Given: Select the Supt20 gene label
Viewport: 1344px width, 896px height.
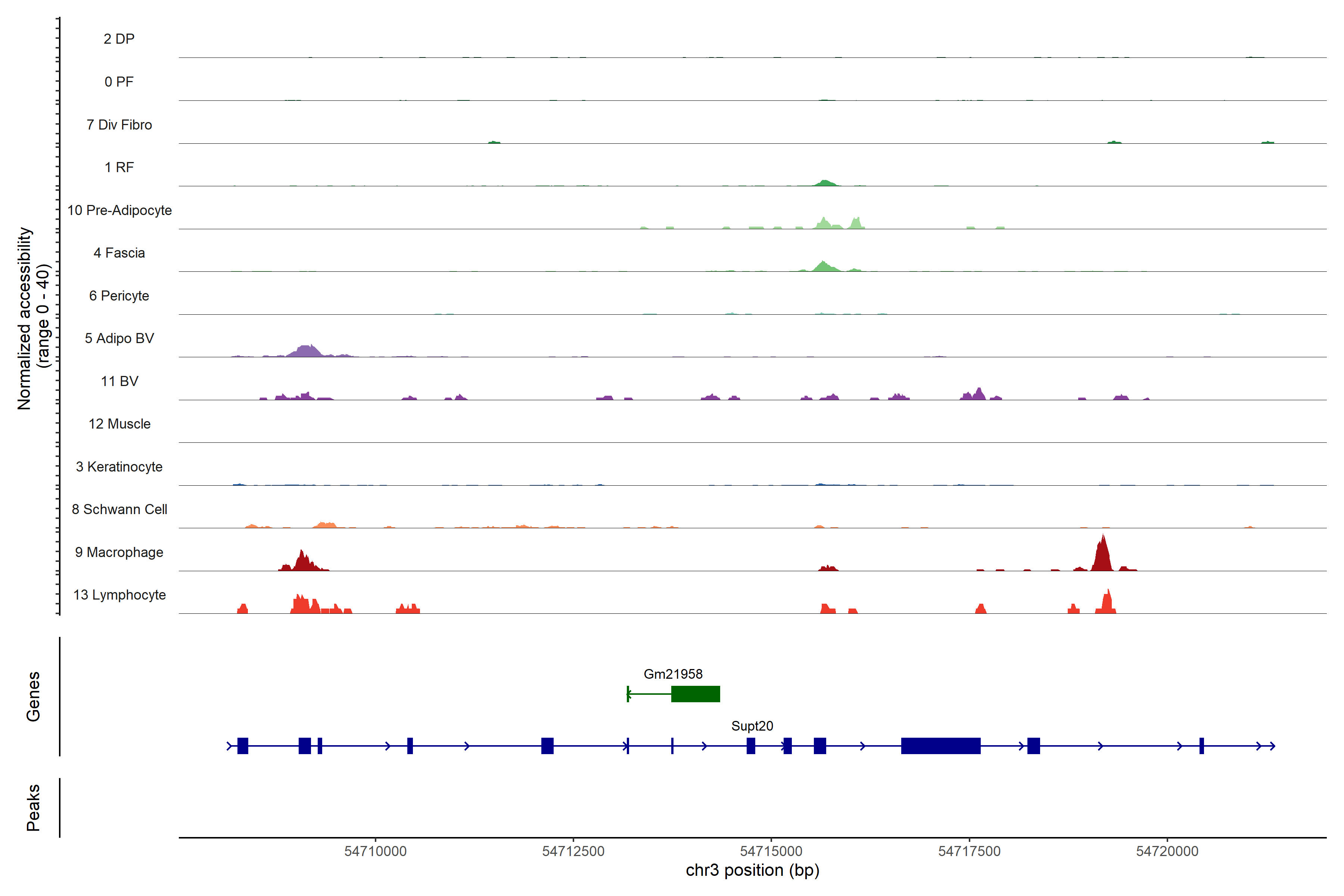Looking at the screenshot, I should 752,726.
